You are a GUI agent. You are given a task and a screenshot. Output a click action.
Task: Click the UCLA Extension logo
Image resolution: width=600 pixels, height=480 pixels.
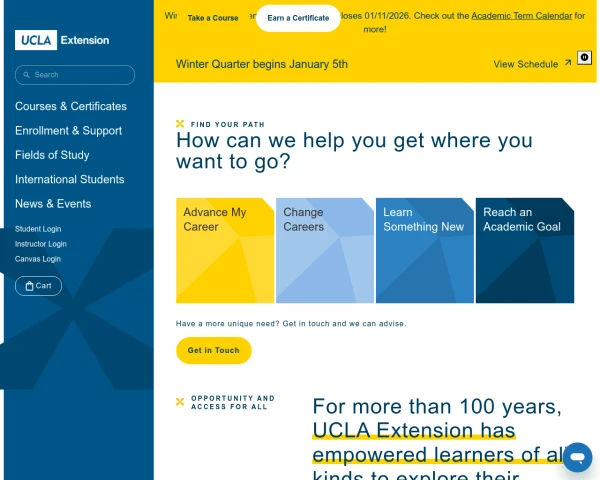pyautogui.click(x=62, y=40)
